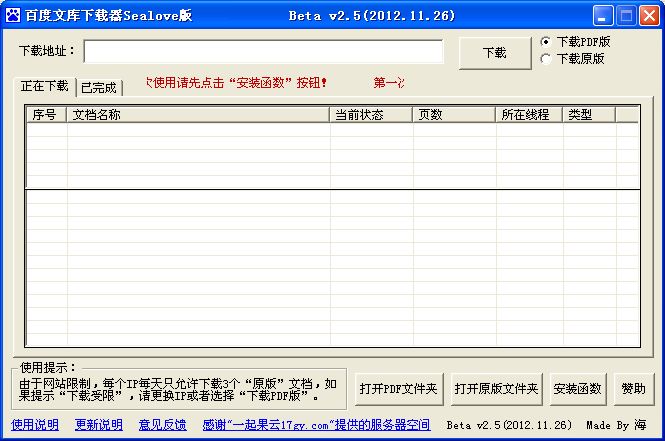The width and height of the screenshot is (665, 441).
Task: Click the 页数 column header
Action: [454, 115]
